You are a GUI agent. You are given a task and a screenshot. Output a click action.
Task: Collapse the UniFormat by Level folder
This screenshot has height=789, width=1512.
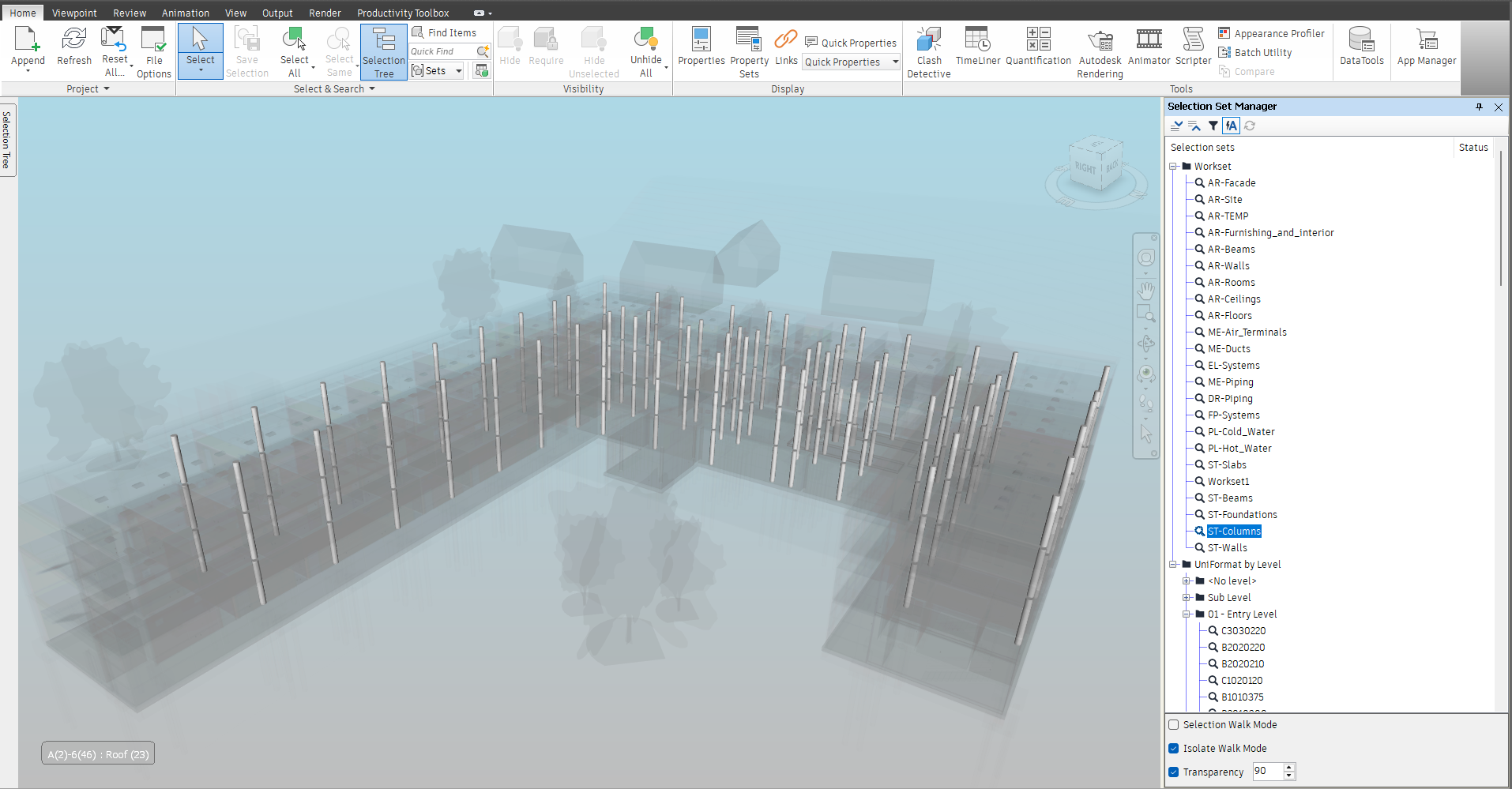[x=1174, y=565]
